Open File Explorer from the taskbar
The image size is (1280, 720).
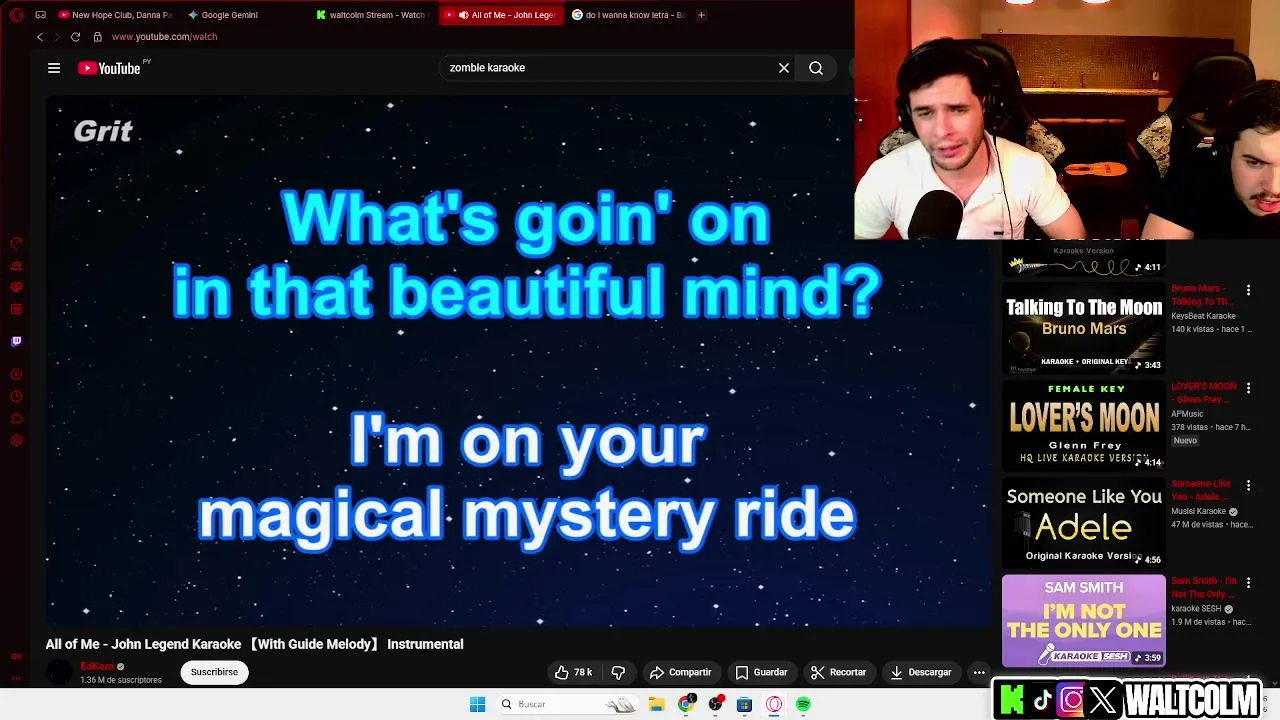[656, 704]
